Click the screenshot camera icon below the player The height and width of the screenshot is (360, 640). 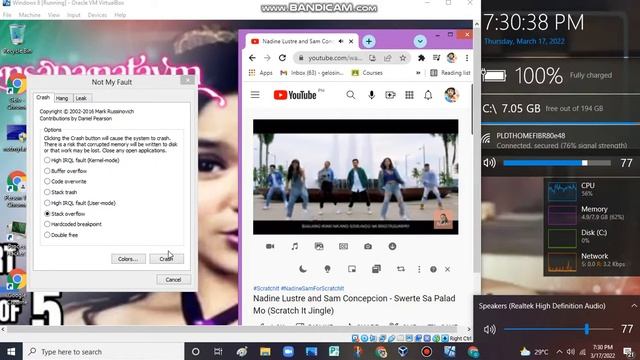368,247
